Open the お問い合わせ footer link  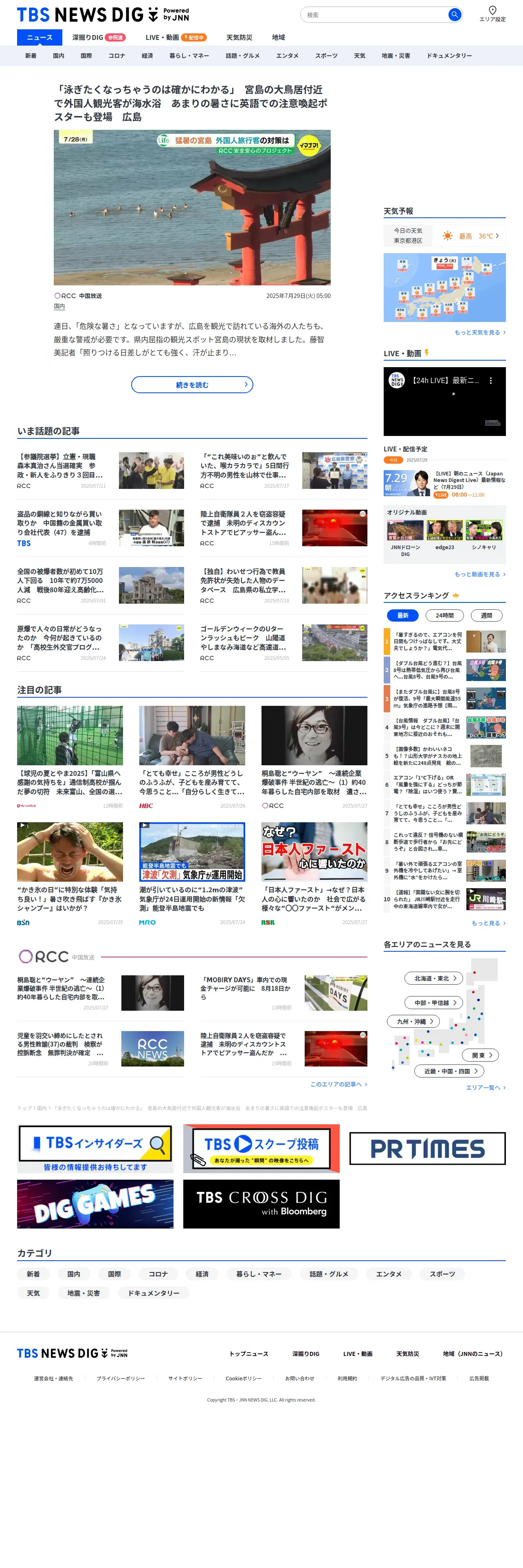click(299, 1378)
